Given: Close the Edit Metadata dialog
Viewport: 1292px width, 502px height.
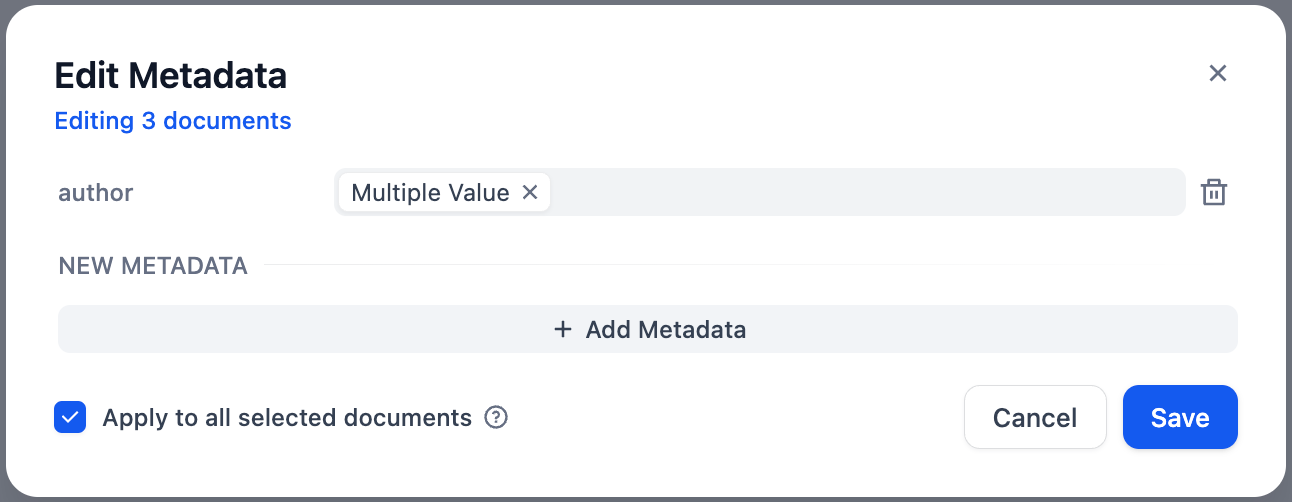Looking at the screenshot, I should (1217, 73).
